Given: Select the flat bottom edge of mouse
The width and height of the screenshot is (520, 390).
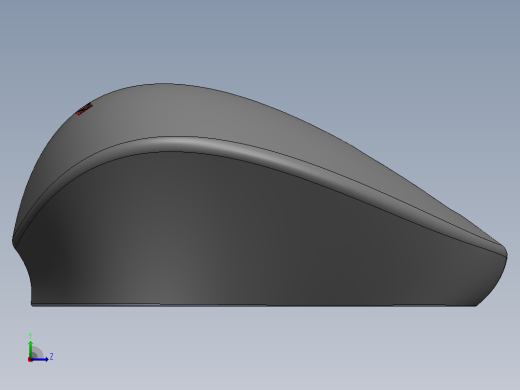Looking at the screenshot, I should click(254, 305).
